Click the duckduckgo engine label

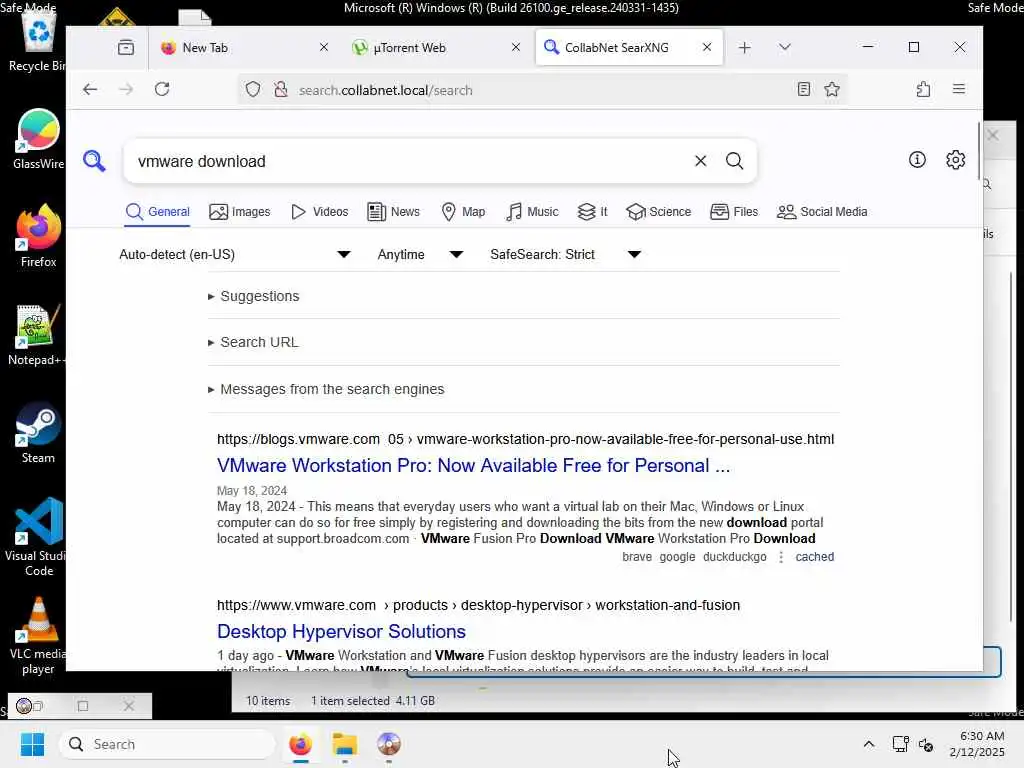coord(735,556)
